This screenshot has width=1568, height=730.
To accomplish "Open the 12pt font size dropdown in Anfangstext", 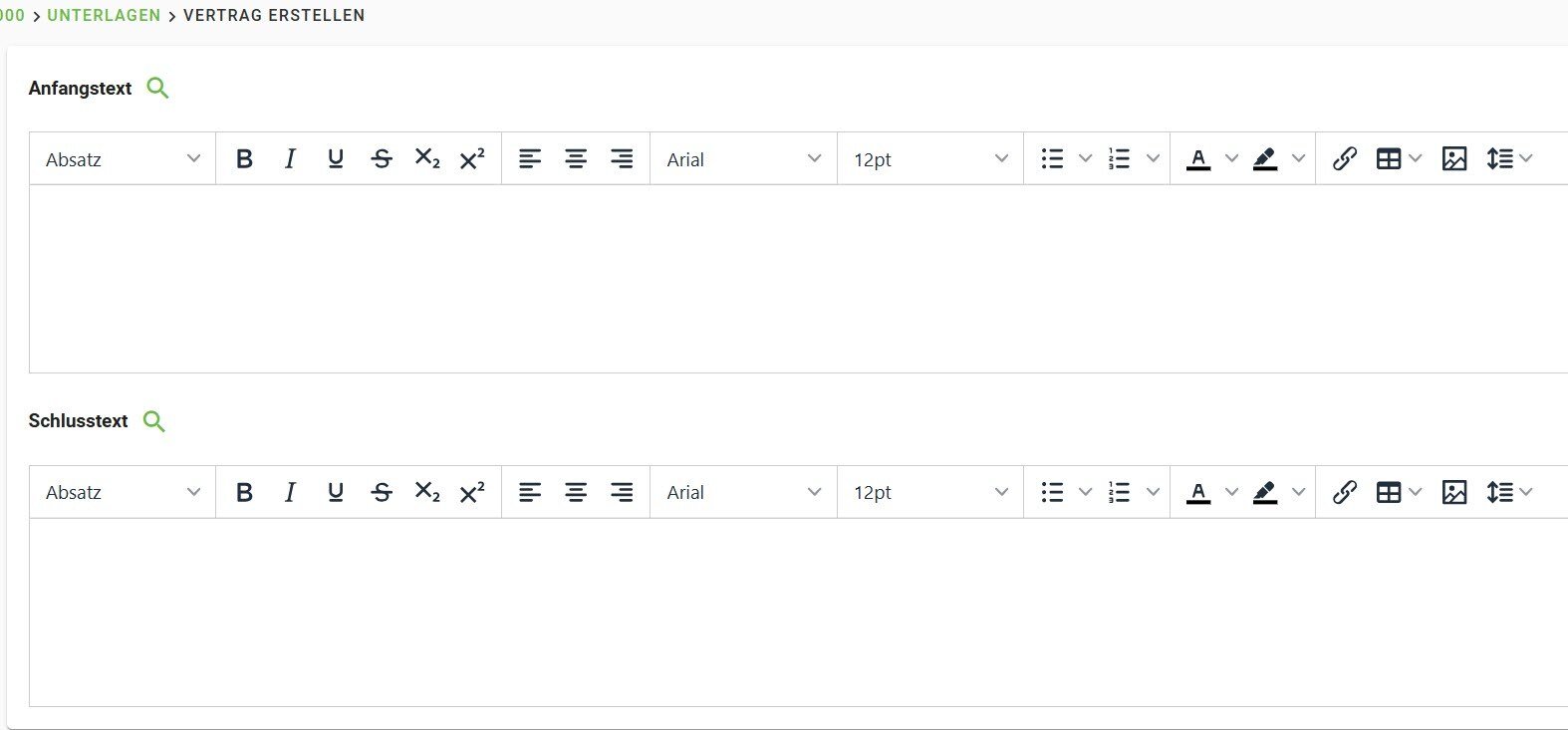I will click(x=929, y=159).
